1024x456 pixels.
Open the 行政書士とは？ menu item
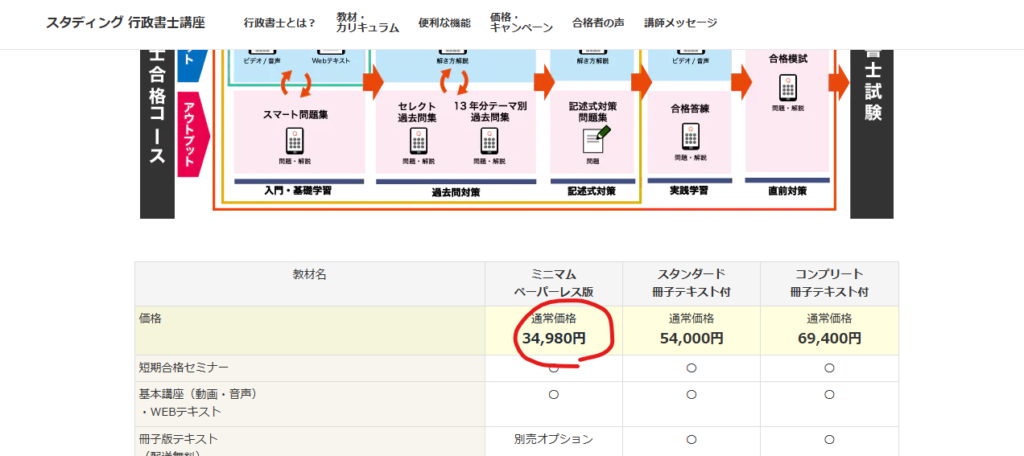tap(280, 23)
